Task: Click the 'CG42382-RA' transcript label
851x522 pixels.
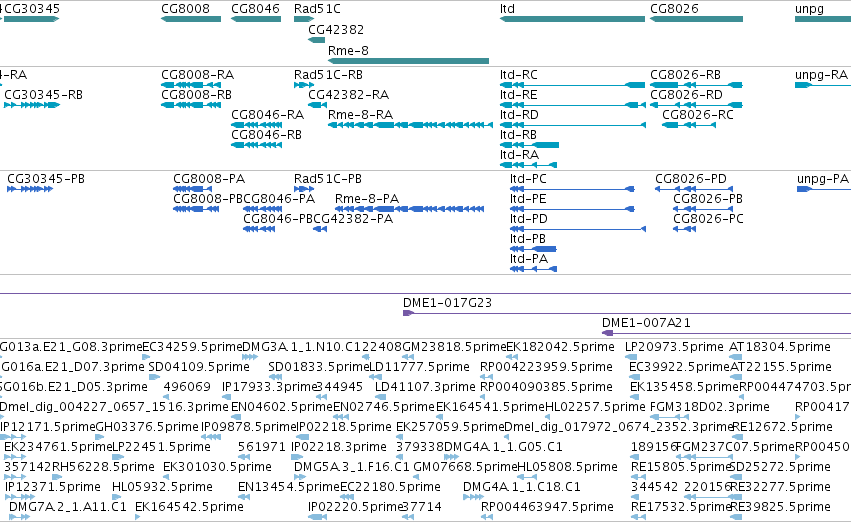Action: point(348,95)
